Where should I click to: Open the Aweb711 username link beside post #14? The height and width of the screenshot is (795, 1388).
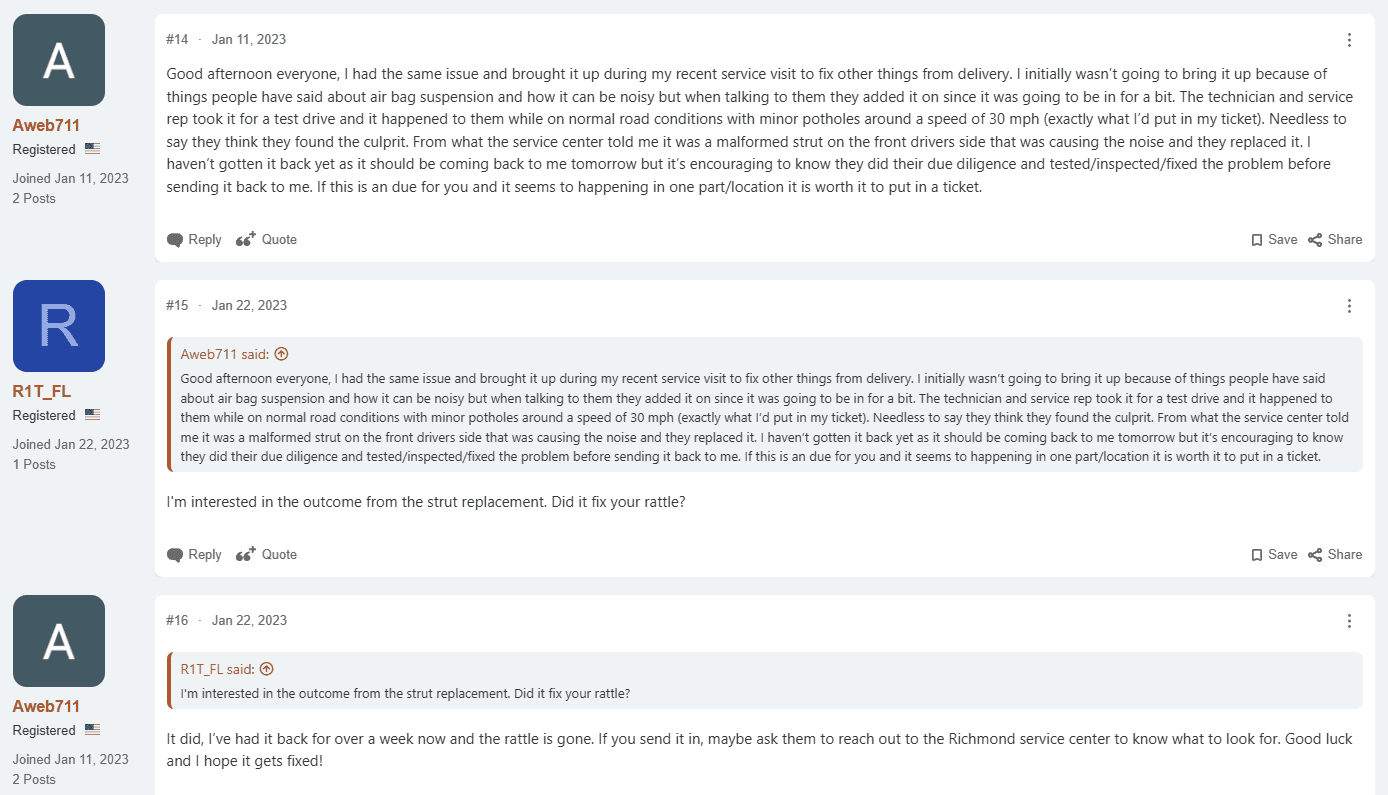(x=46, y=125)
